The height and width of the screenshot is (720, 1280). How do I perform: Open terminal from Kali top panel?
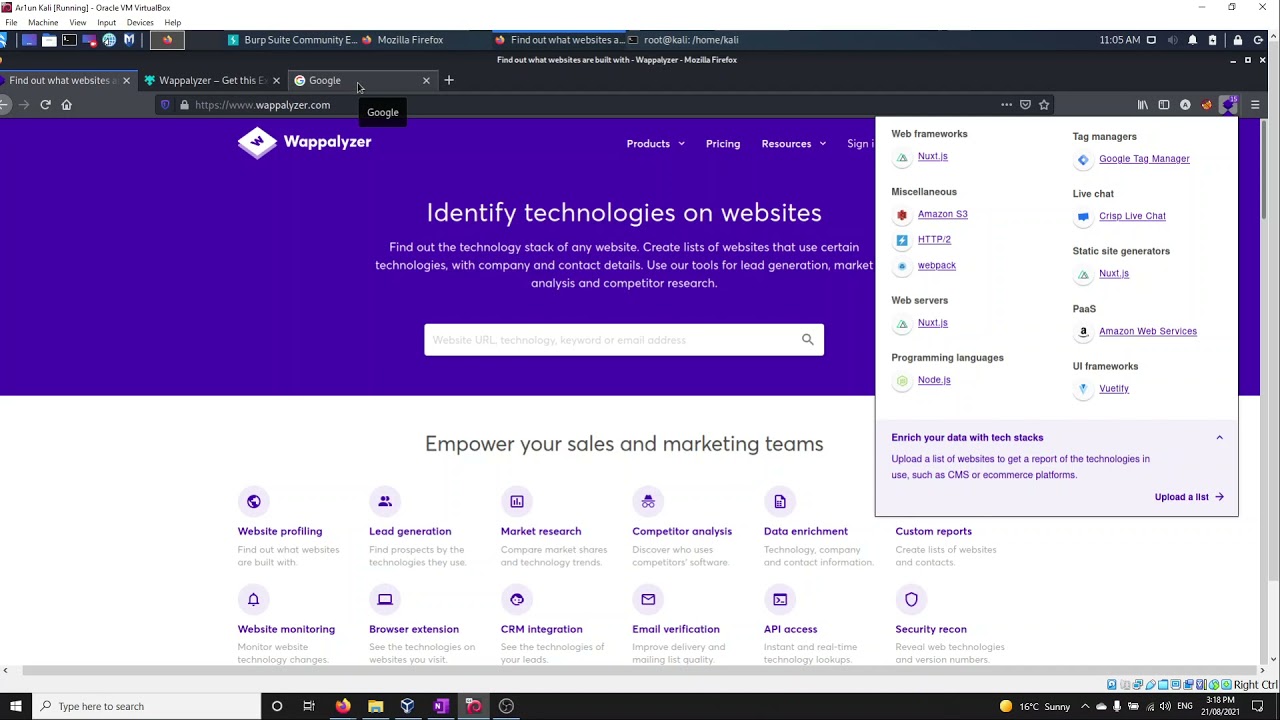69,40
